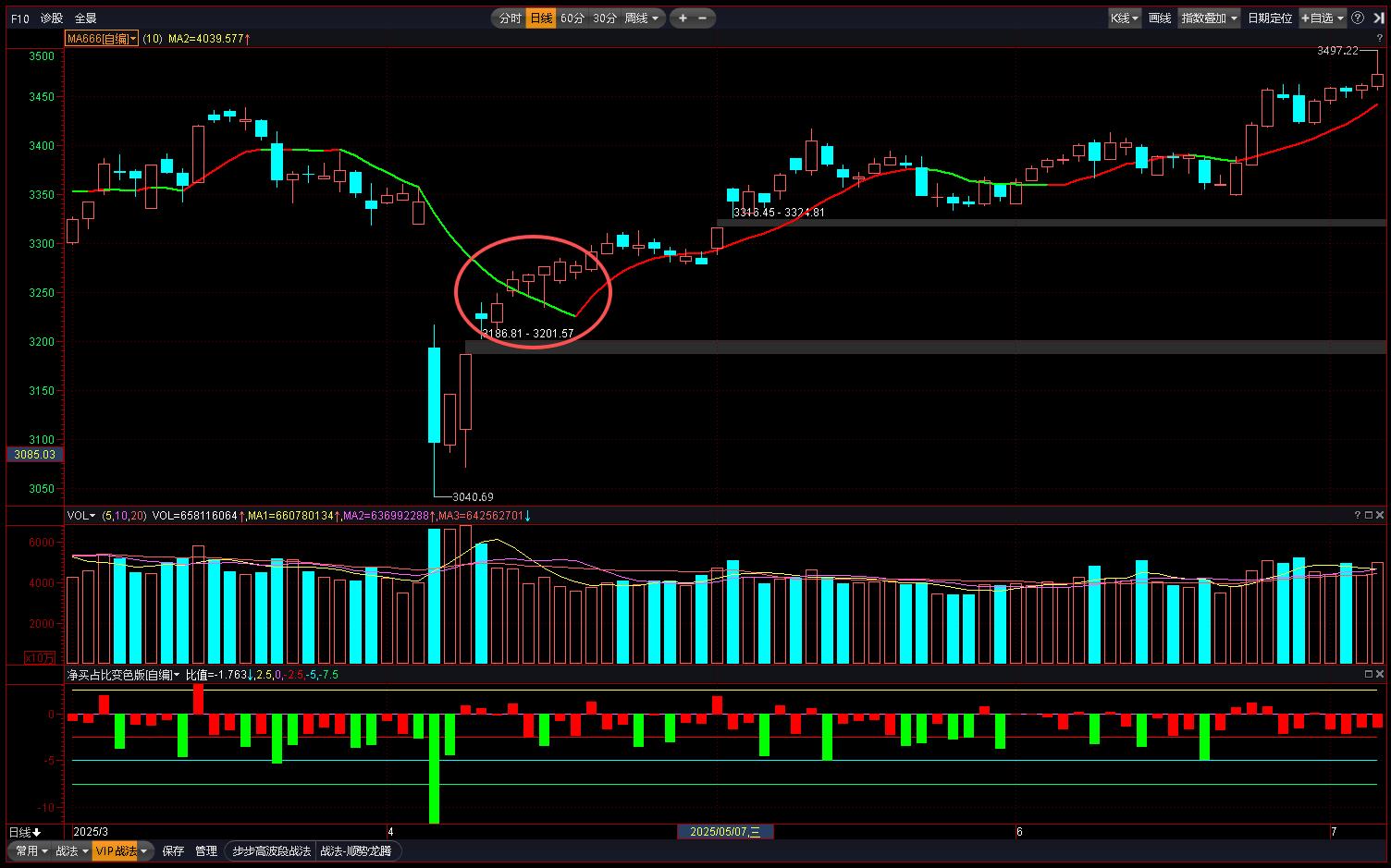Select the 步步高波段战法 strategy
1391x868 pixels.
tap(271, 850)
